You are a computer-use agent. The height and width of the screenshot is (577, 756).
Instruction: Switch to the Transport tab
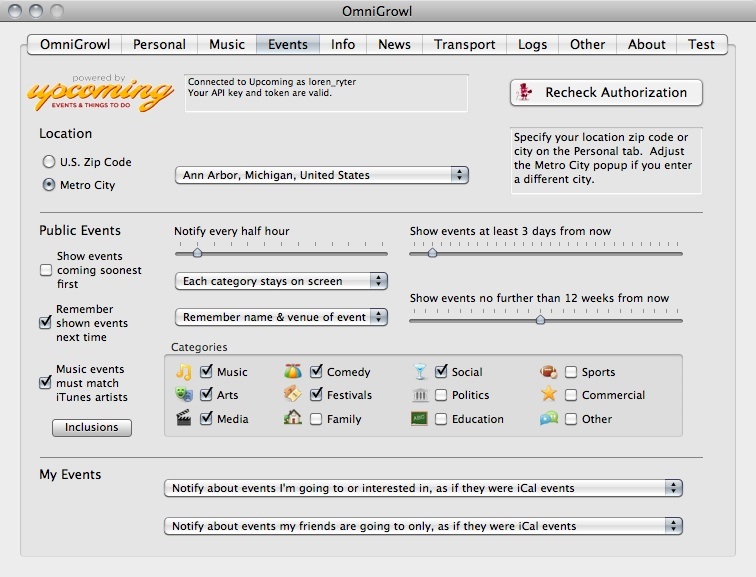click(464, 44)
